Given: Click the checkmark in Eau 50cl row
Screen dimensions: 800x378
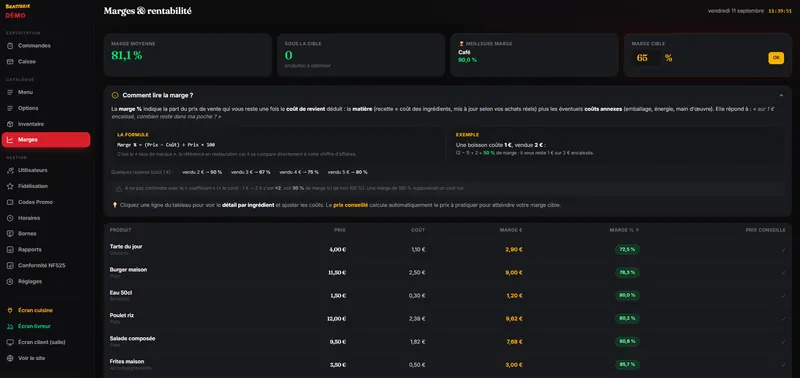Looking at the screenshot, I should click(x=783, y=295).
